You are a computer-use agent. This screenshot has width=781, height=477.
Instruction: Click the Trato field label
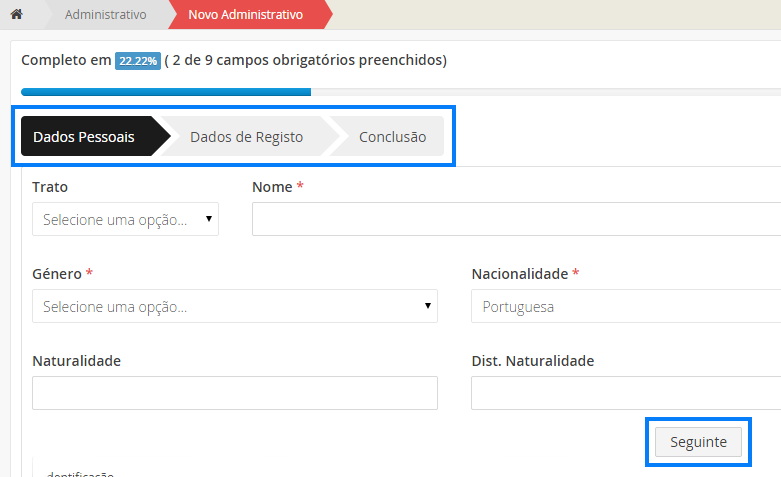tap(50, 187)
